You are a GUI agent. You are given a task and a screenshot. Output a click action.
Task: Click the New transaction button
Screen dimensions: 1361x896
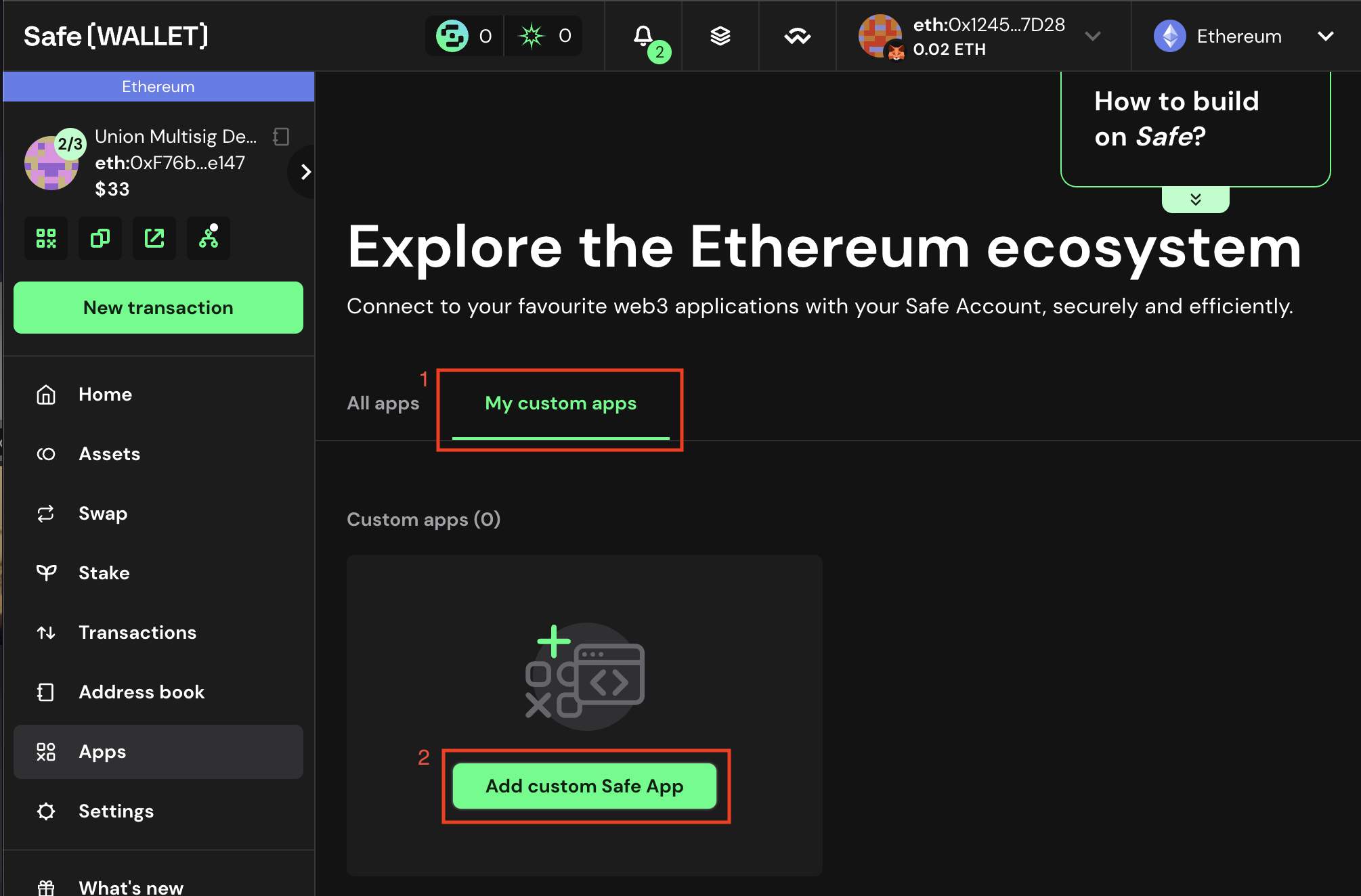(158, 307)
